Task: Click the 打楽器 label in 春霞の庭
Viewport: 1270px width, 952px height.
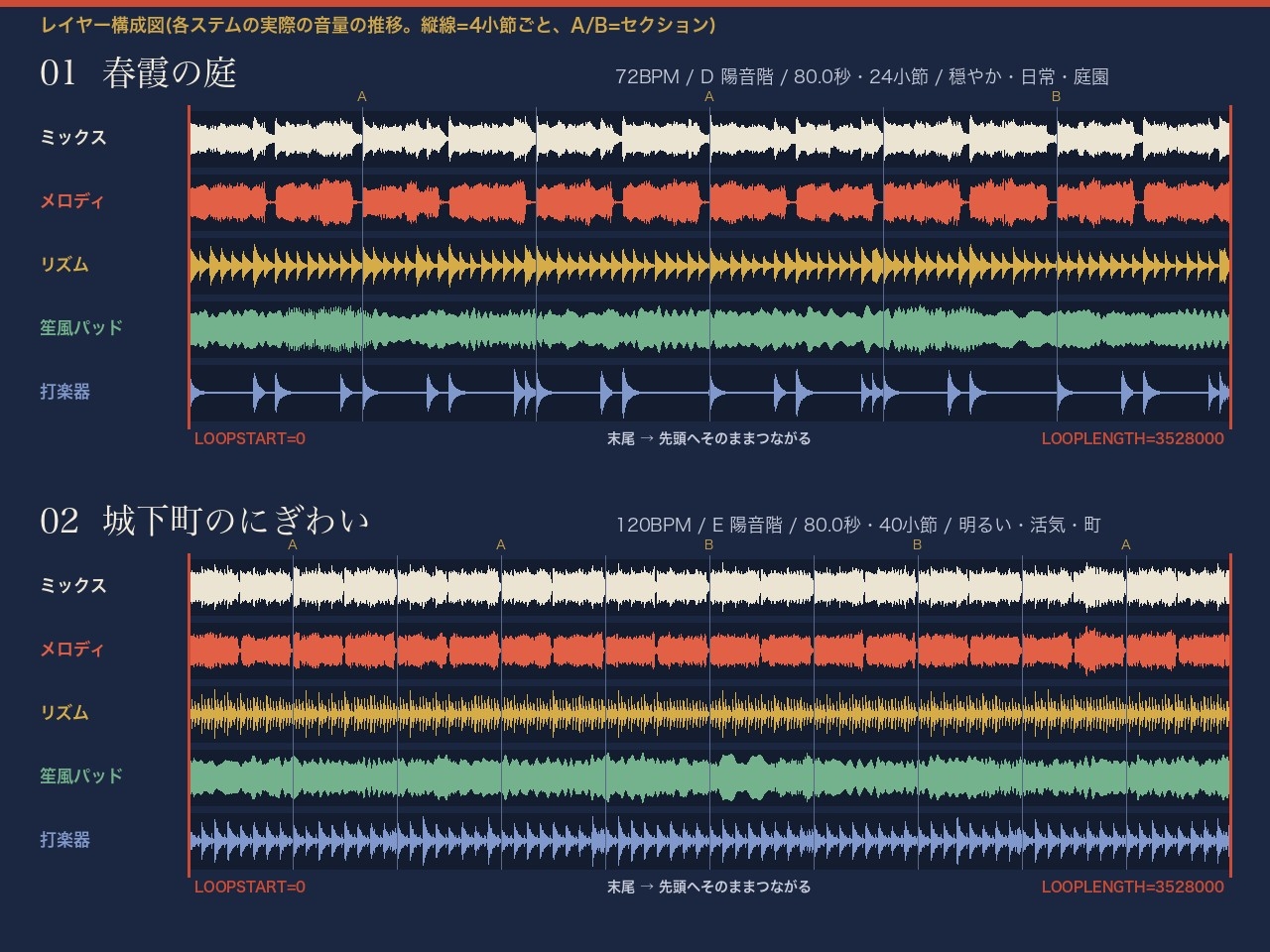Action: click(64, 392)
